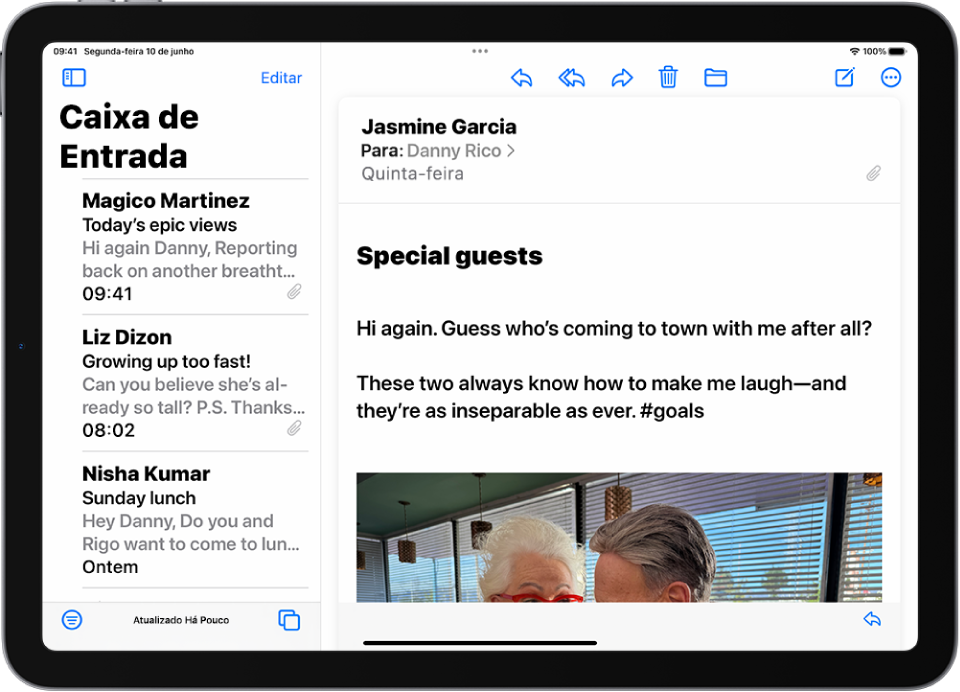This screenshot has width=960, height=692.
Task: Tap attachment clip on Magico Martinez message
Action: coord(294,291)
